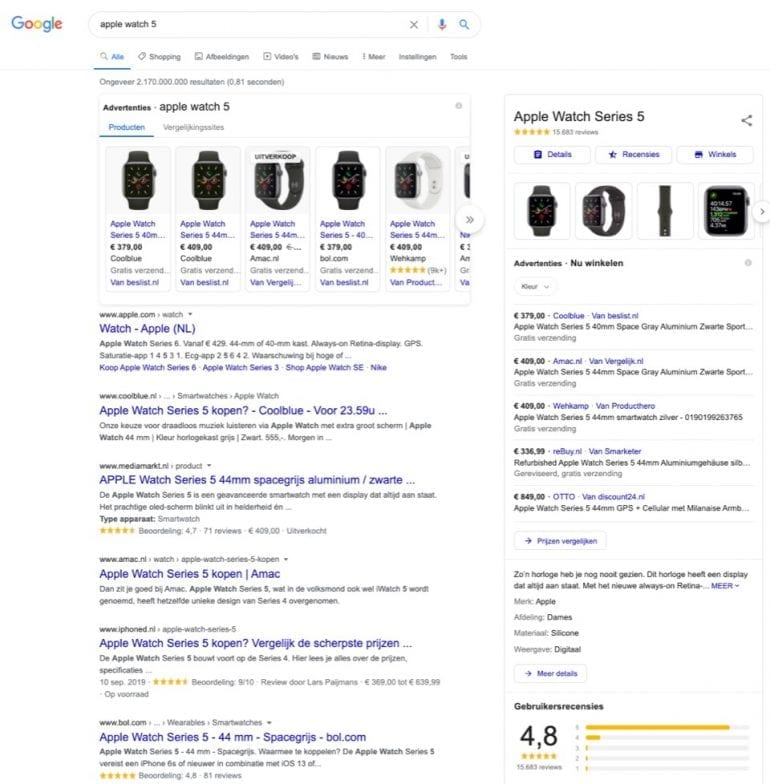Viewport: 770px width, 784px height.
Task: Open dropdown arrow beside www.amac.nl result URL
Action: coord(286,559)
